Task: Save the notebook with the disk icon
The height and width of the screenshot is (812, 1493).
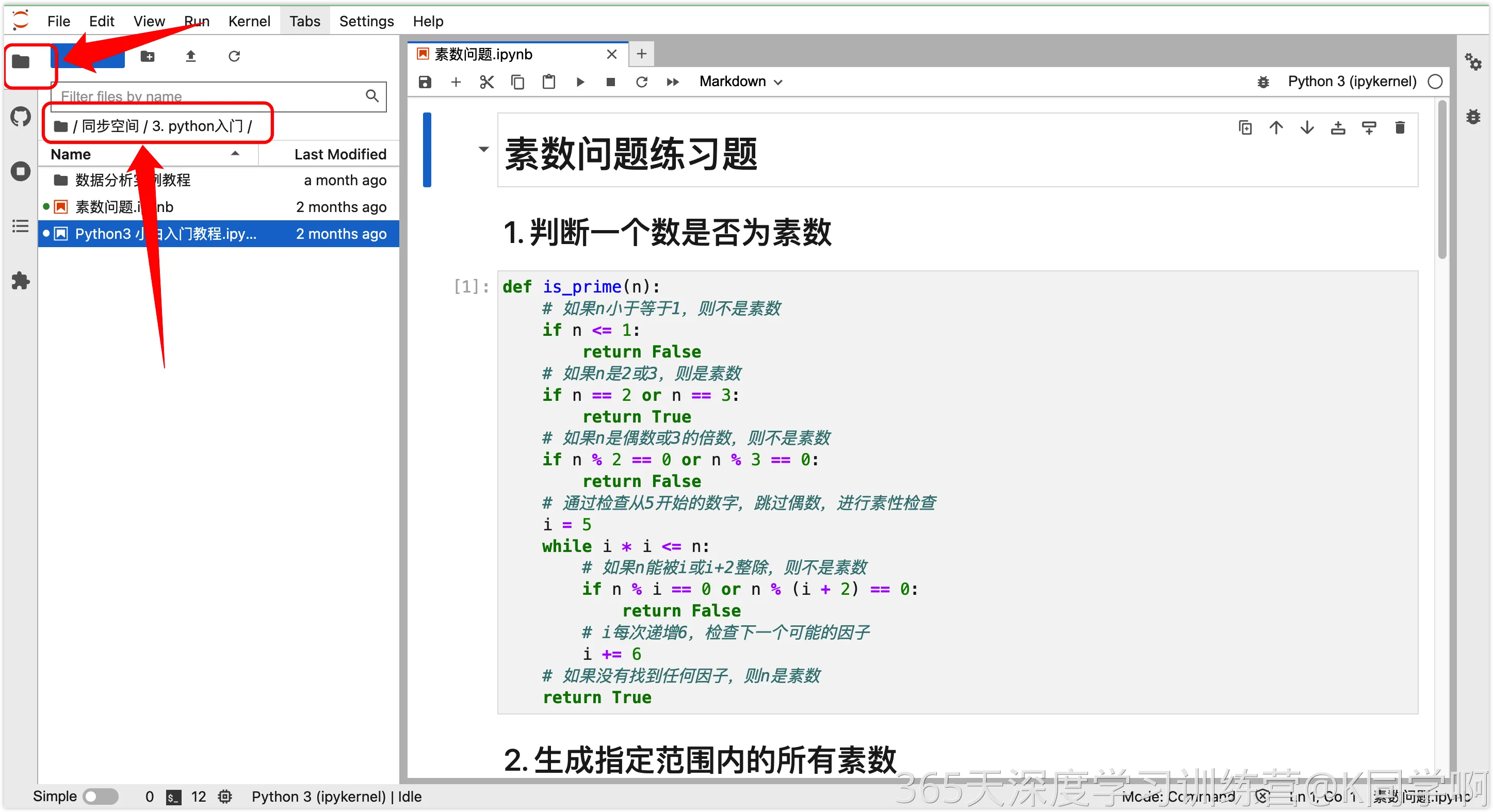Action: tap(425, 82)
